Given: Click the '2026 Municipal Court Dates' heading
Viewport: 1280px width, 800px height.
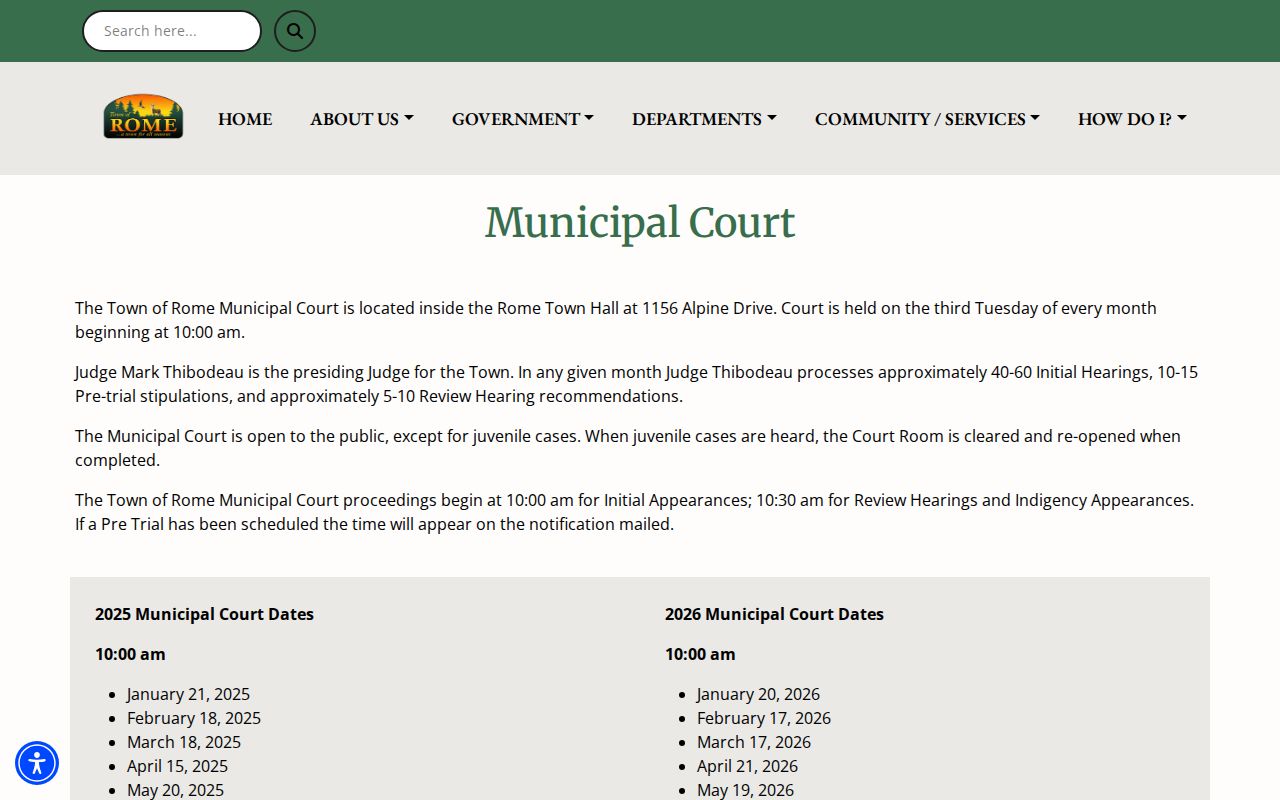Looking at the screenshot, I should (x=774, y=614).
